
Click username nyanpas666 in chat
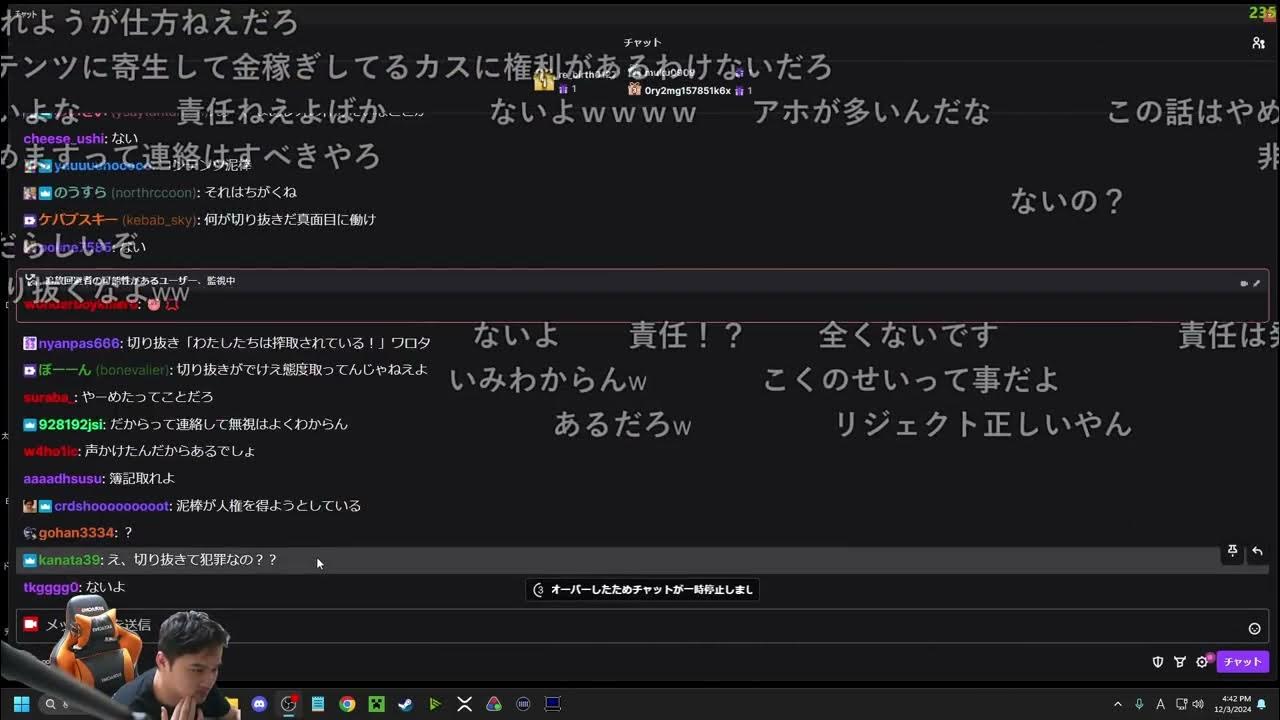pyautogui.click(x=80, y=343)
